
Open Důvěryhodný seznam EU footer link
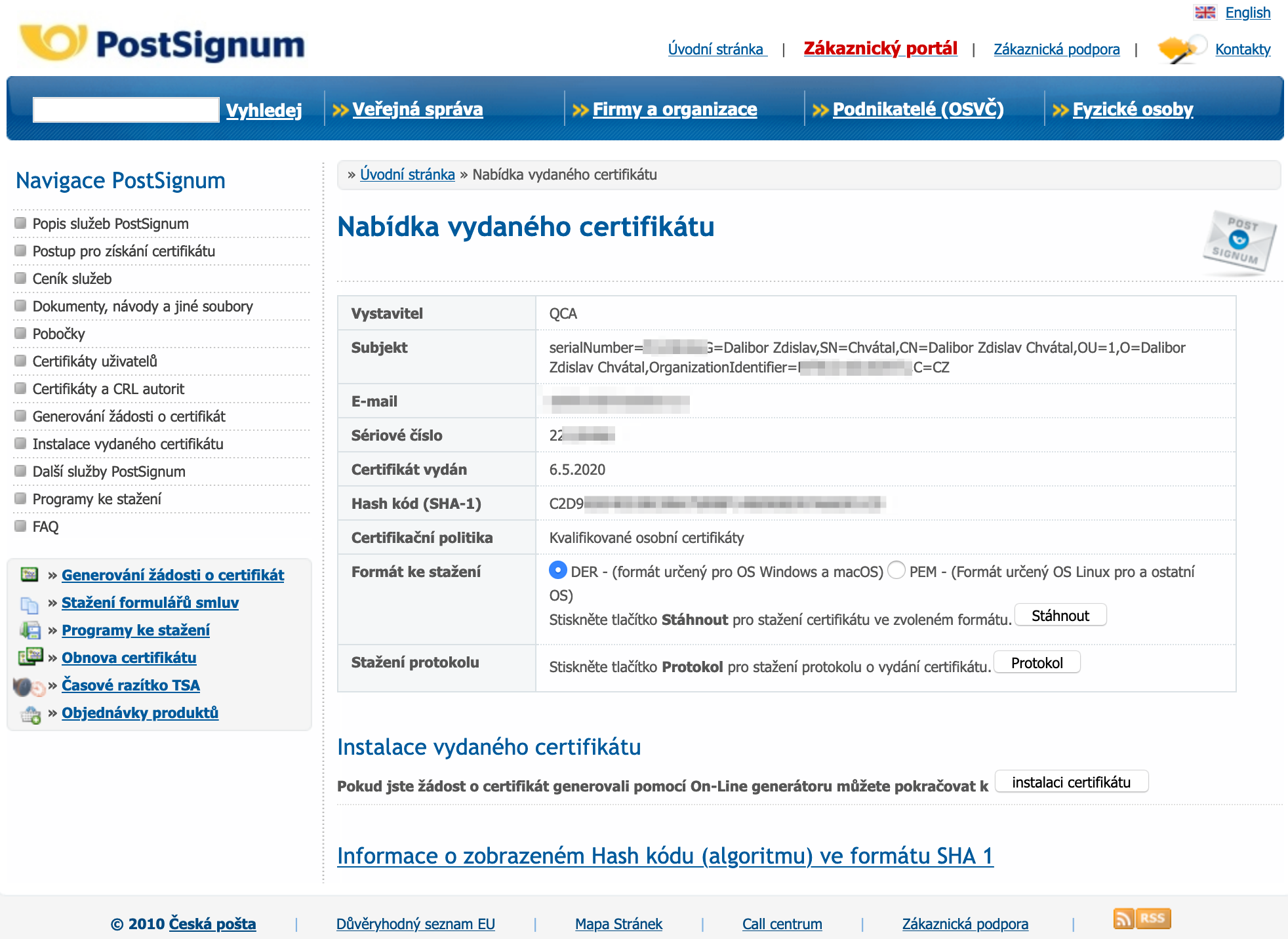416,924
